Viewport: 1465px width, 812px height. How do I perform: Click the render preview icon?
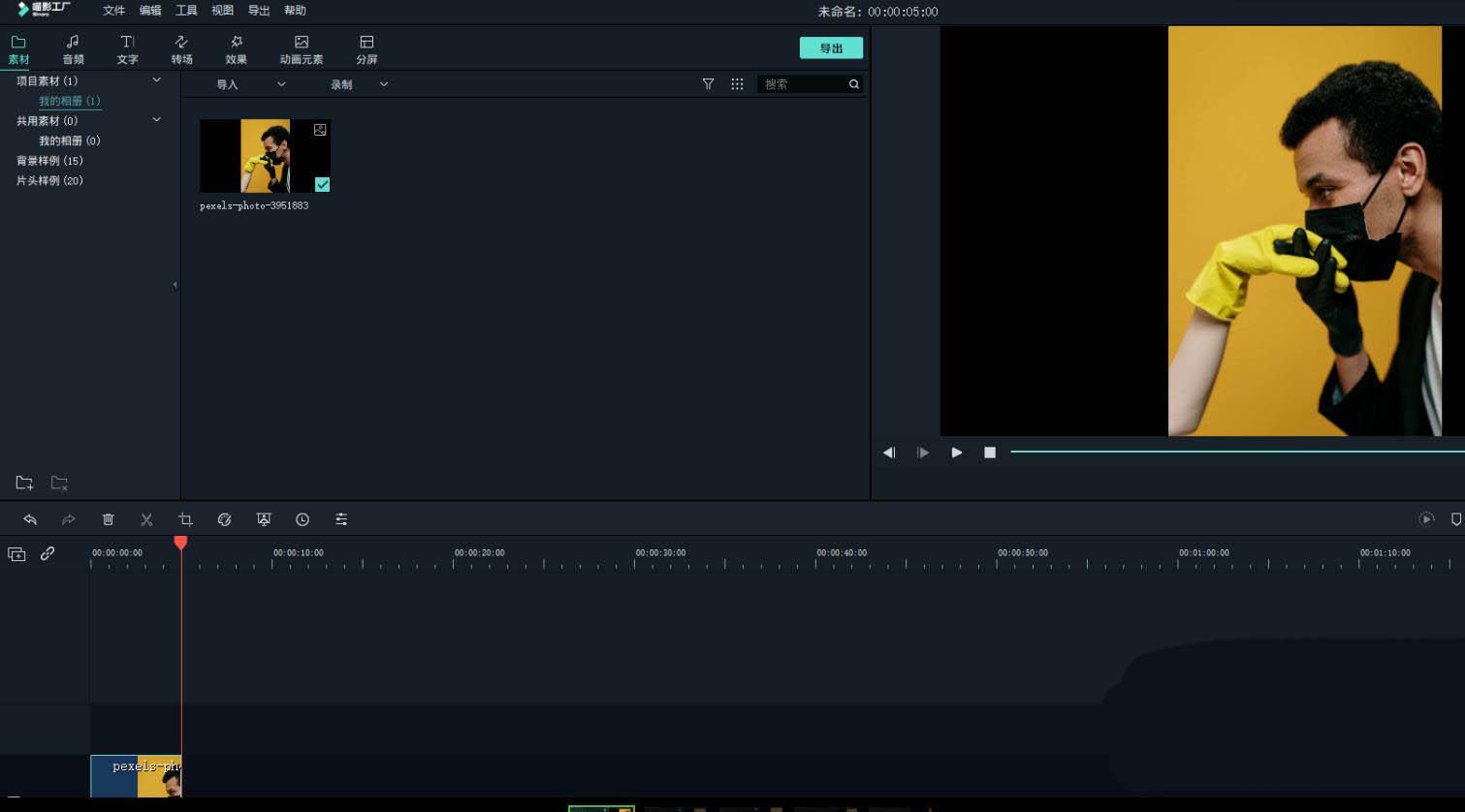click(1426, 519)
